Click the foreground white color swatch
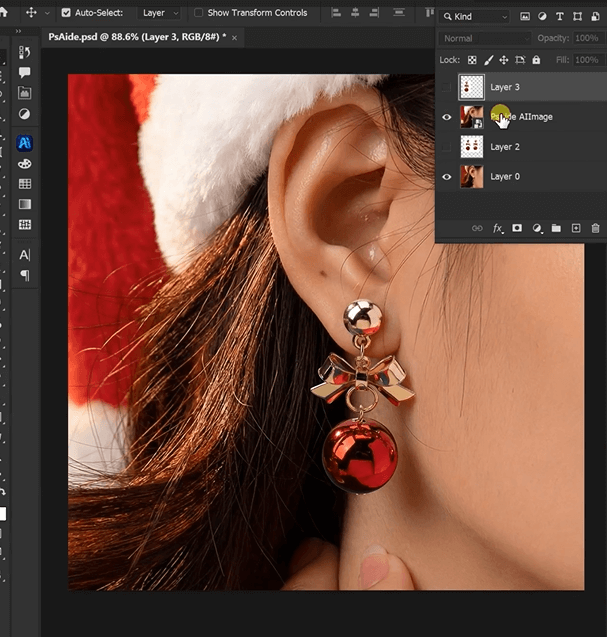The height and width of the screenshot is (637, 607). tap(2, 514)
